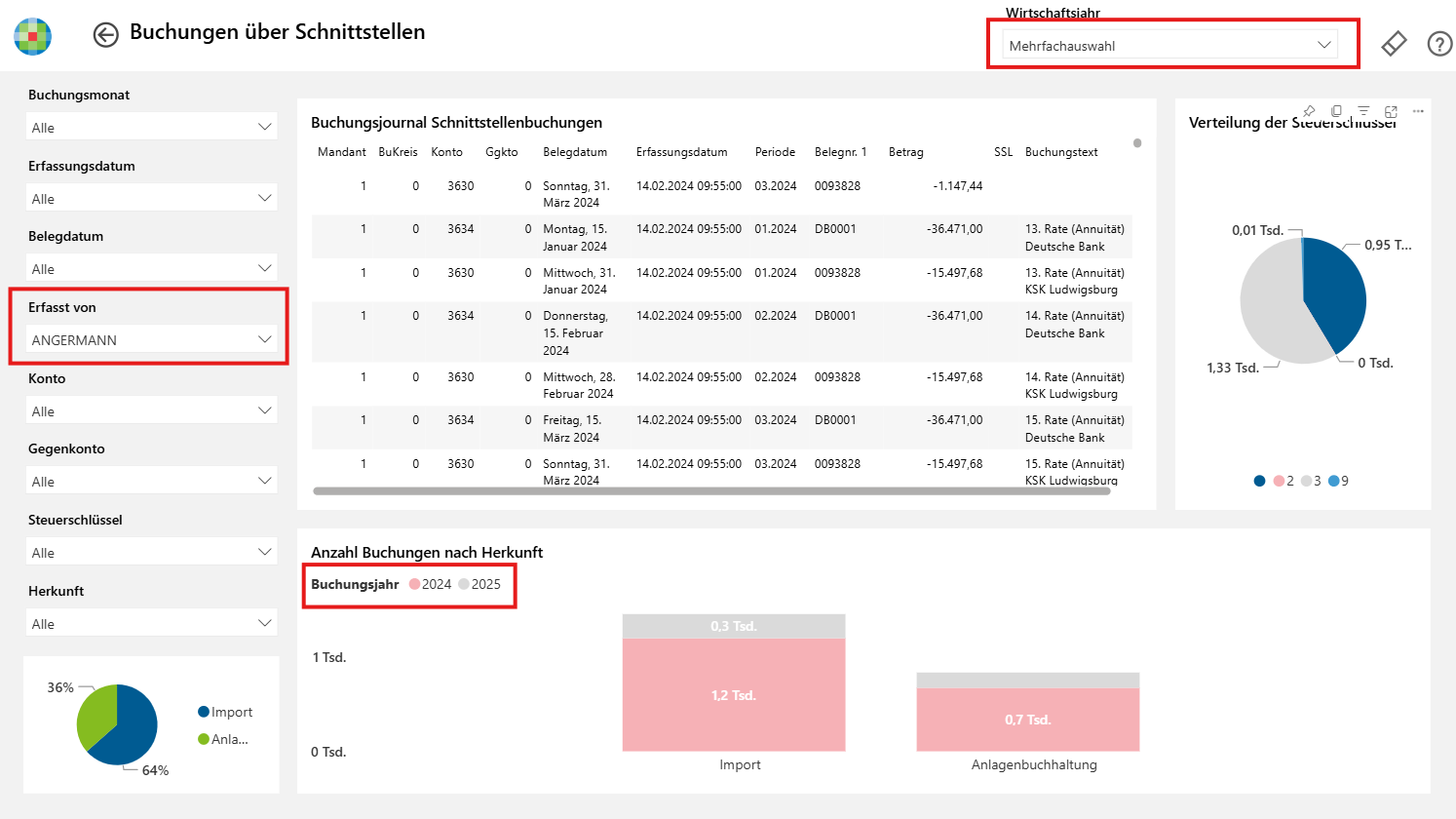Click legend entry 2 in Steuerschlüssel chart
Image resolution: width=1456 pixels, height=819 pixels.
point(1284,481)
